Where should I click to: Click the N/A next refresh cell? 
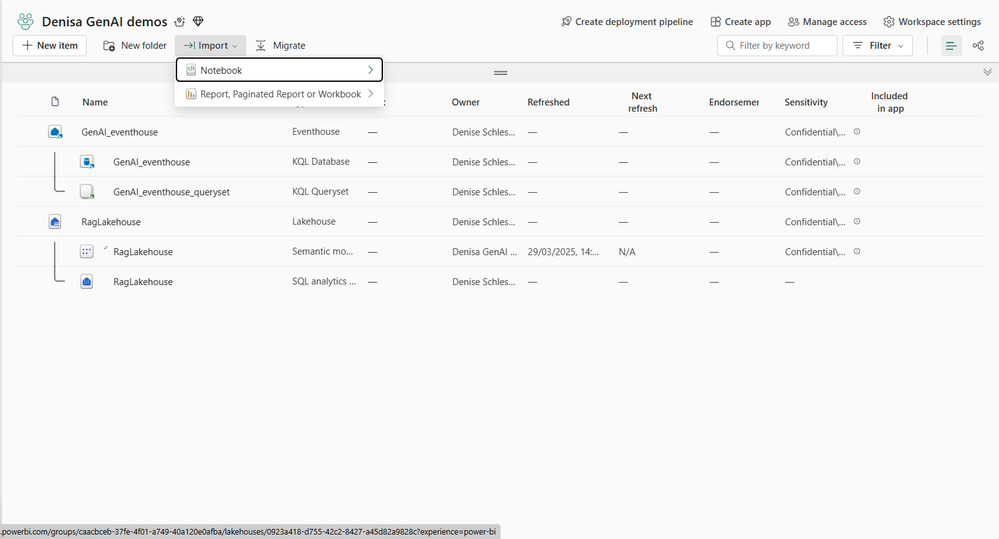pos(627,252)
